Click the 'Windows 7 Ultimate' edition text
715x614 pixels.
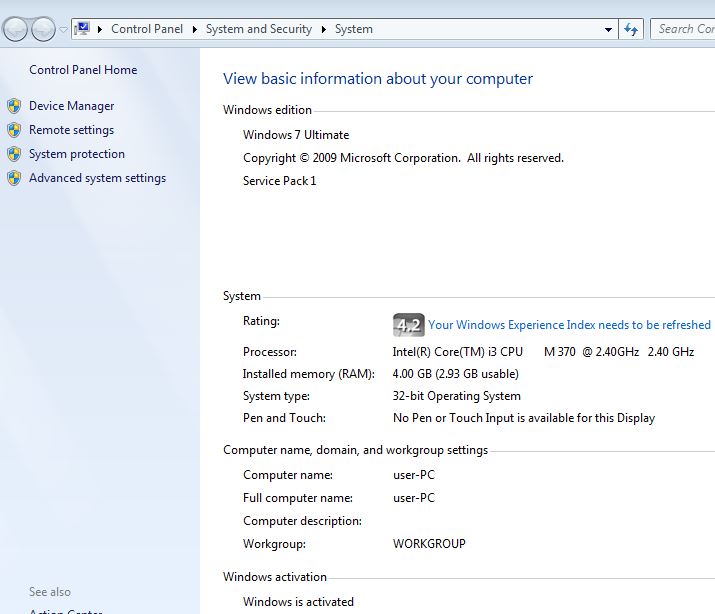tap(296, 135)
